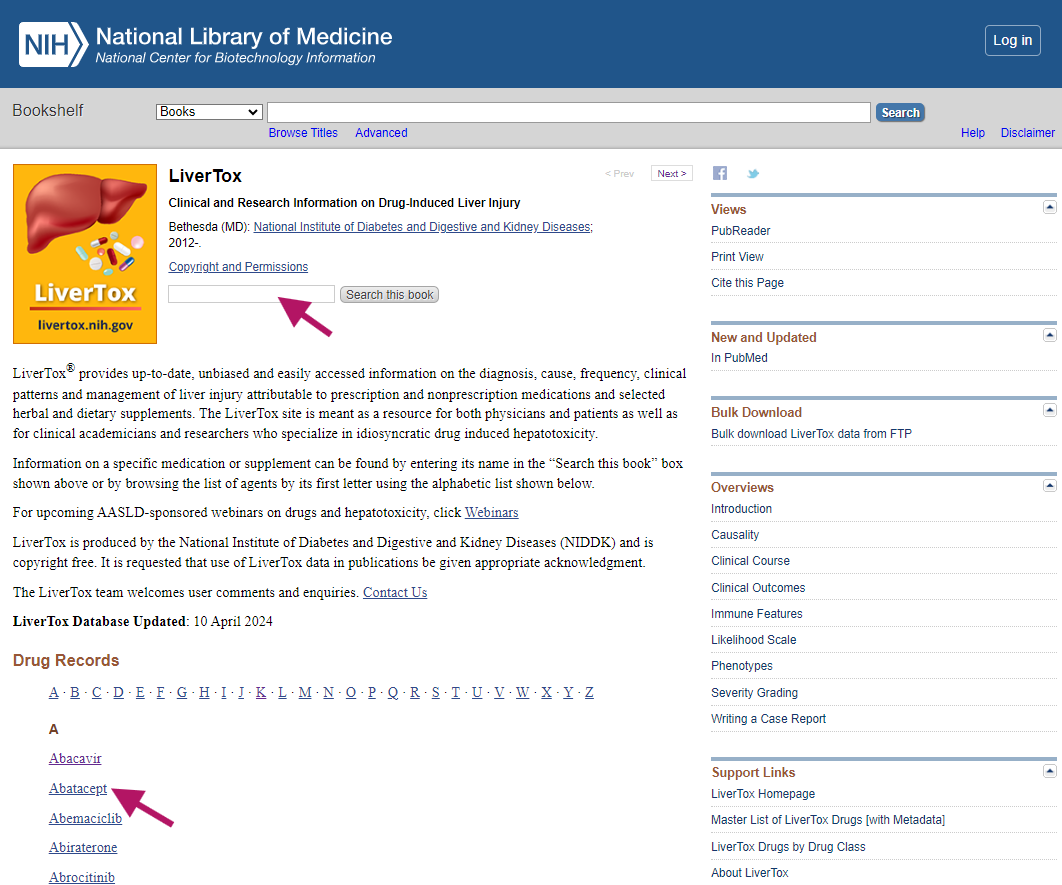Open the Webinars link
1062x885 pixels.
[x=491, y=513]
